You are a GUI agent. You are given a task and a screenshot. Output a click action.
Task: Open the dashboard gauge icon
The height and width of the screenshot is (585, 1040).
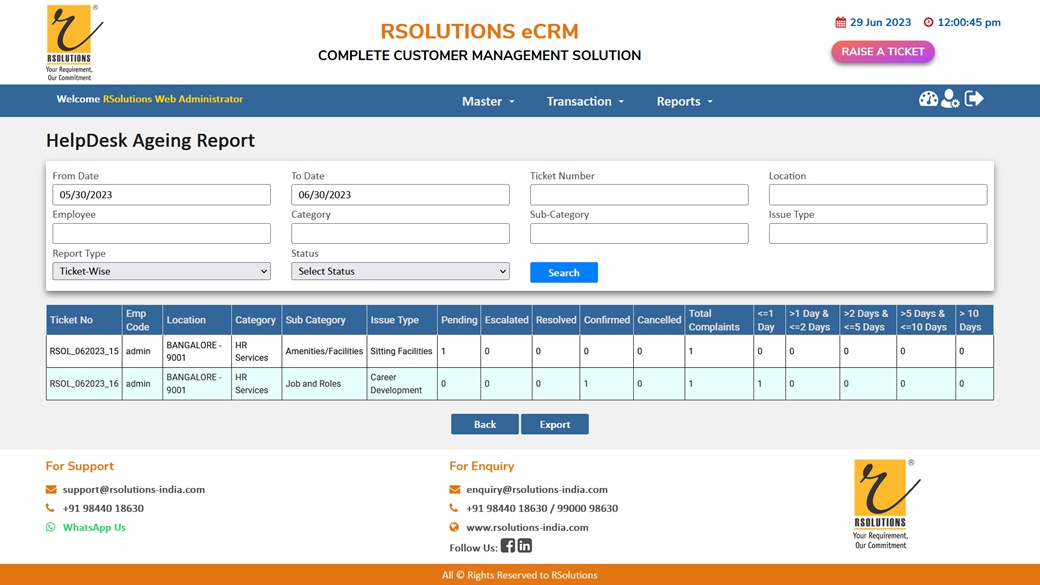928,99
